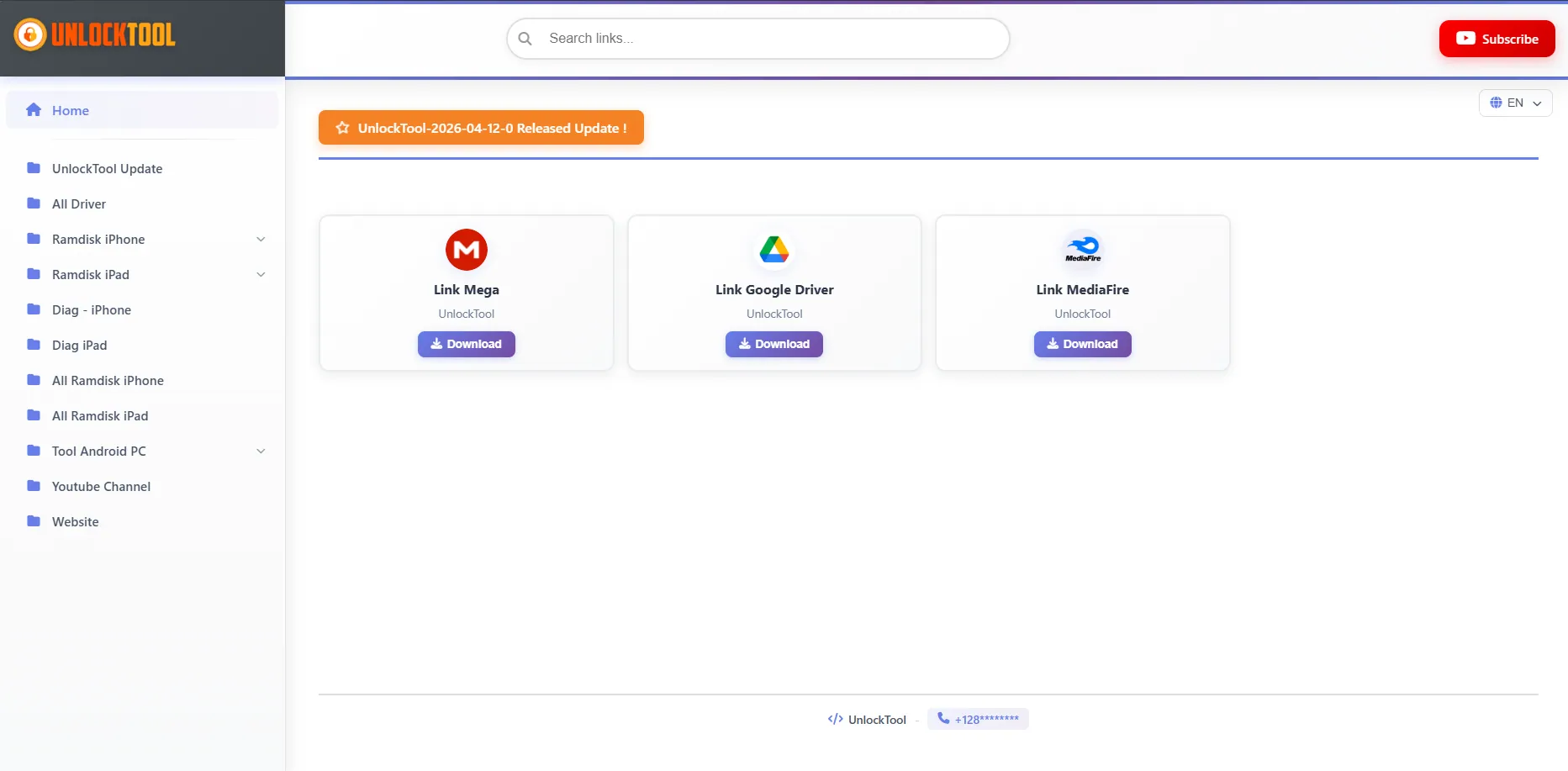Click the globe language icon
1568x771 pixels.
point(1497,103)
